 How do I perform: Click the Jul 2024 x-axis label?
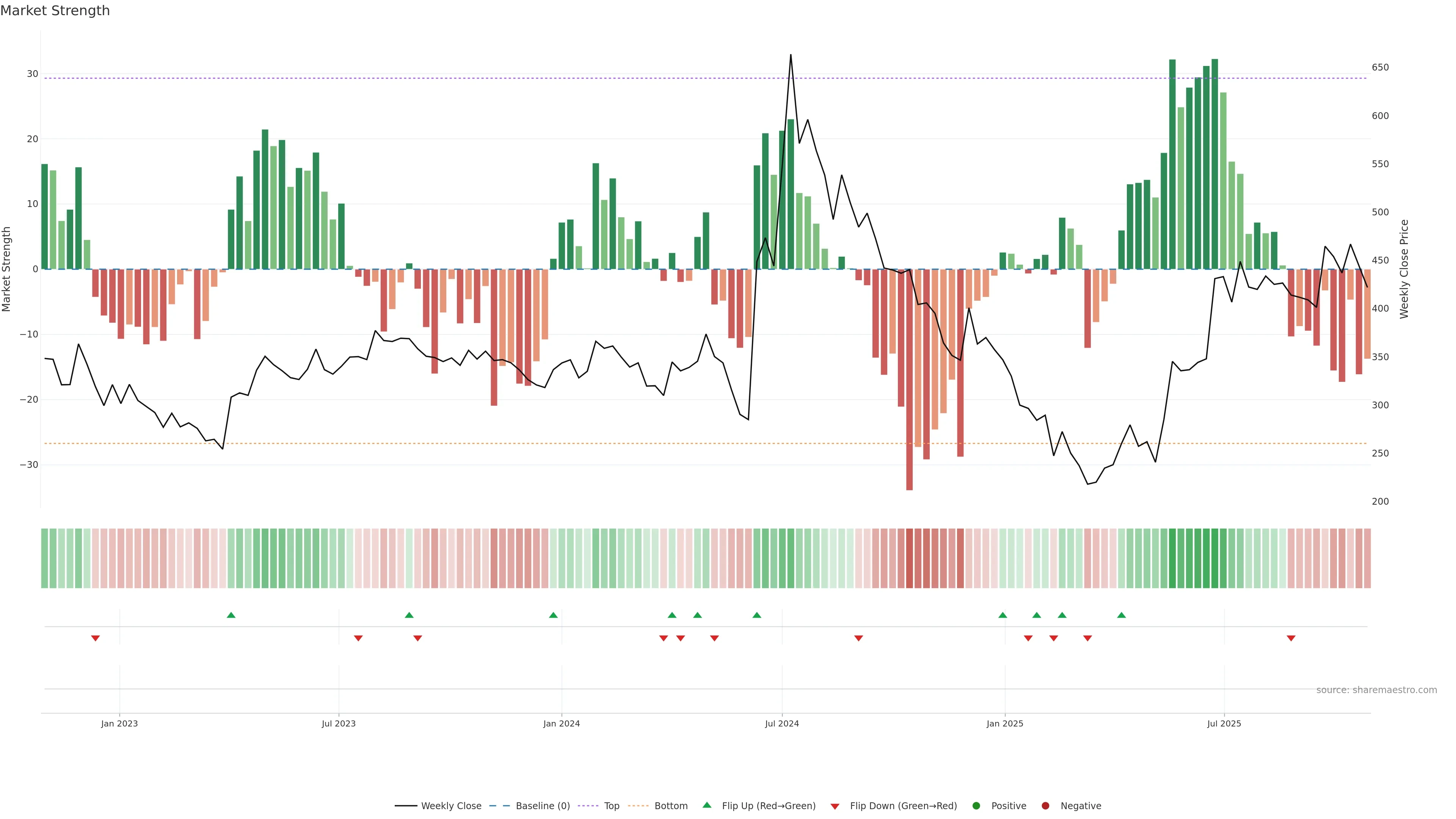782,723
